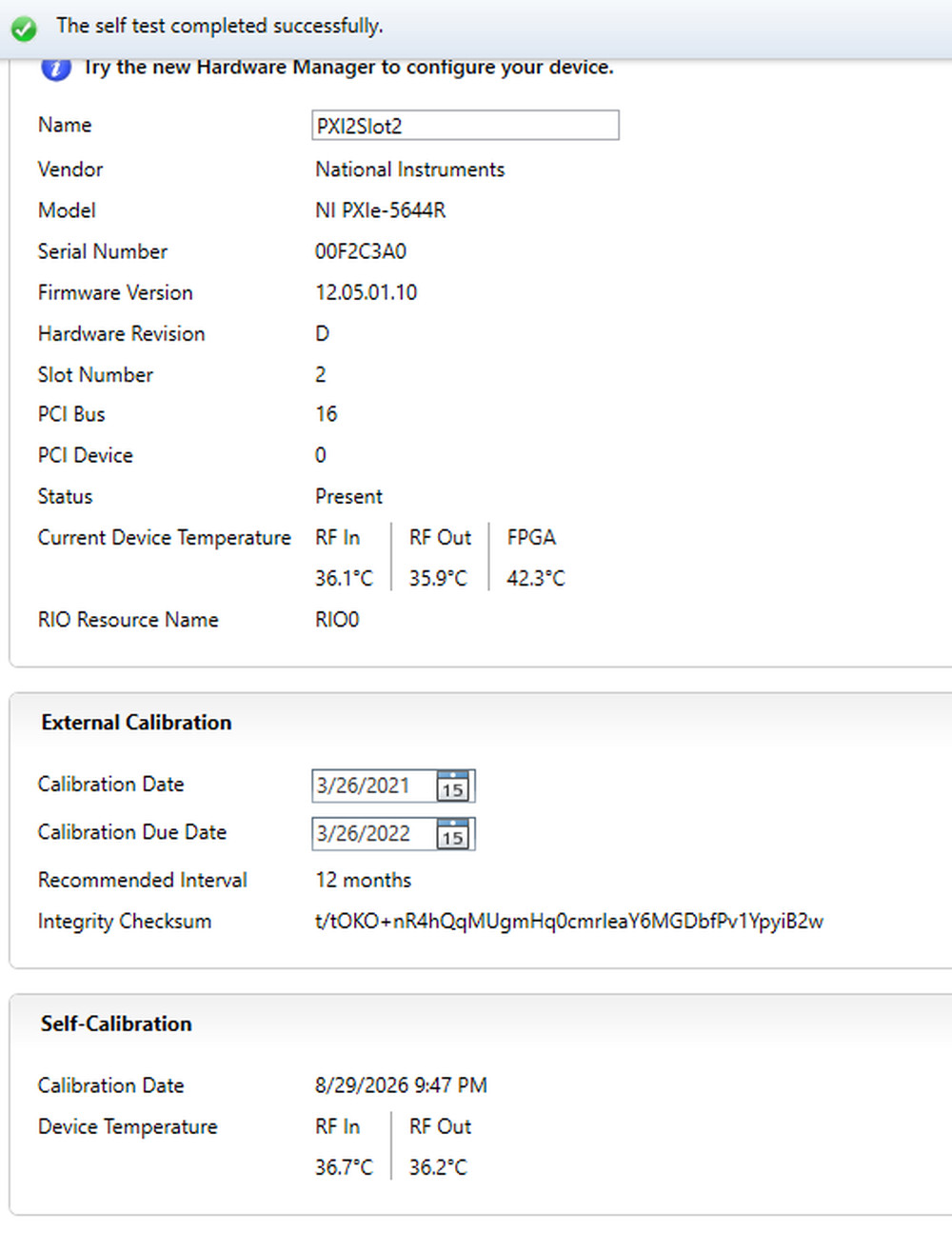Select the vendor value National Instruments

(x=410, y=169)
